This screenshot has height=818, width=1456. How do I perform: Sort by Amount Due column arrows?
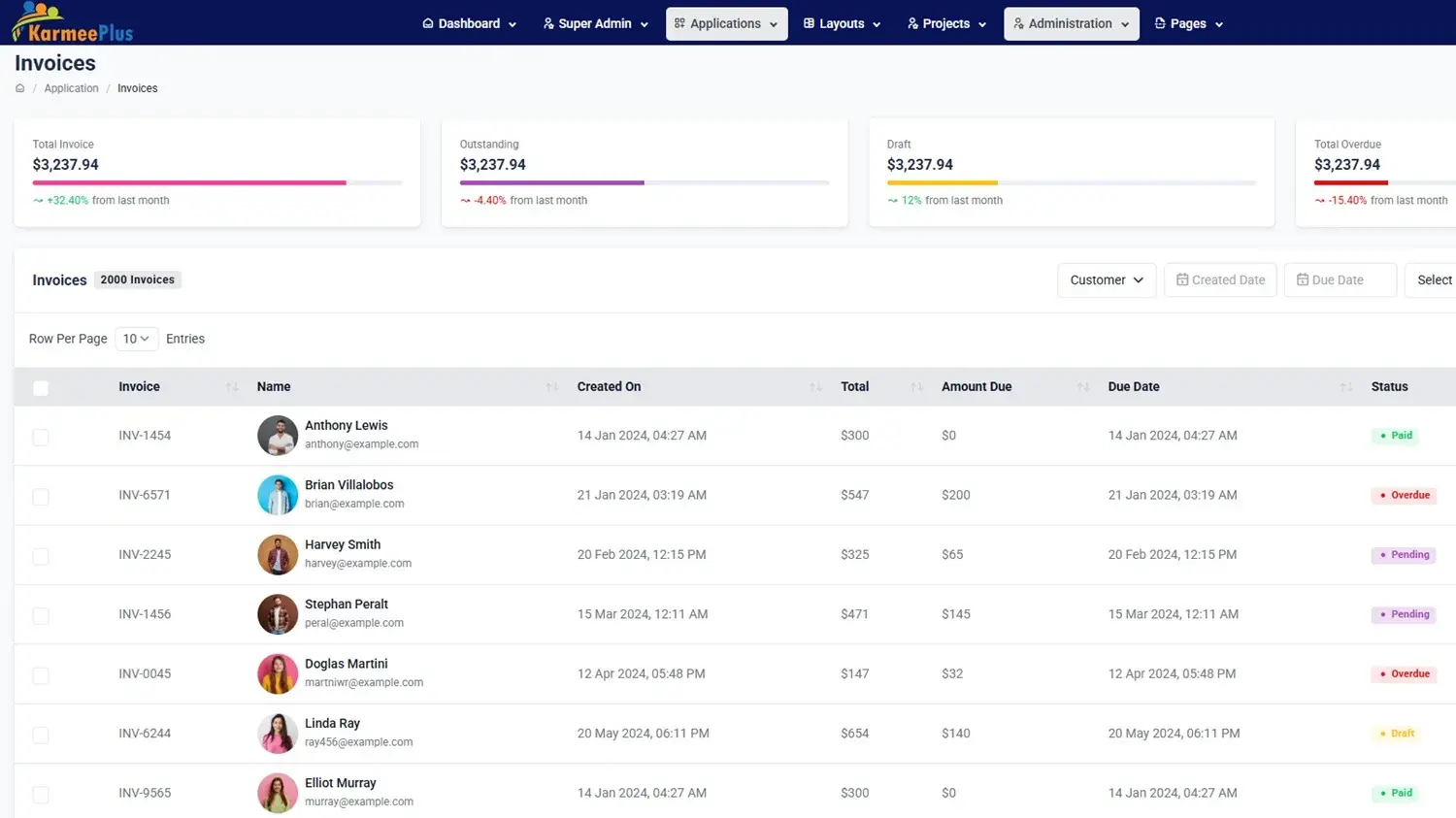coord(1083,387)
